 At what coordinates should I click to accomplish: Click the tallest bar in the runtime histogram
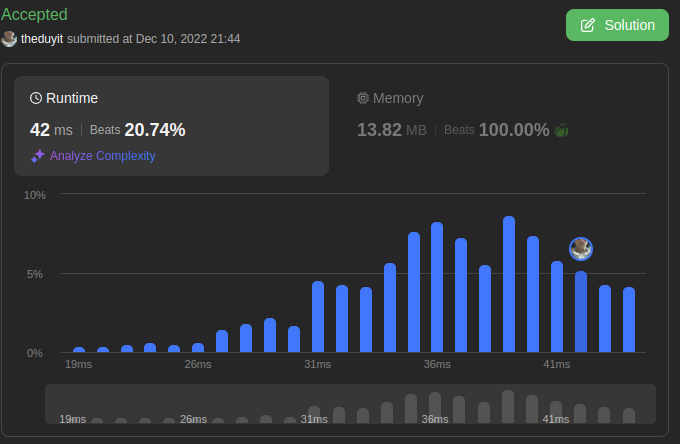pos(509,285)
